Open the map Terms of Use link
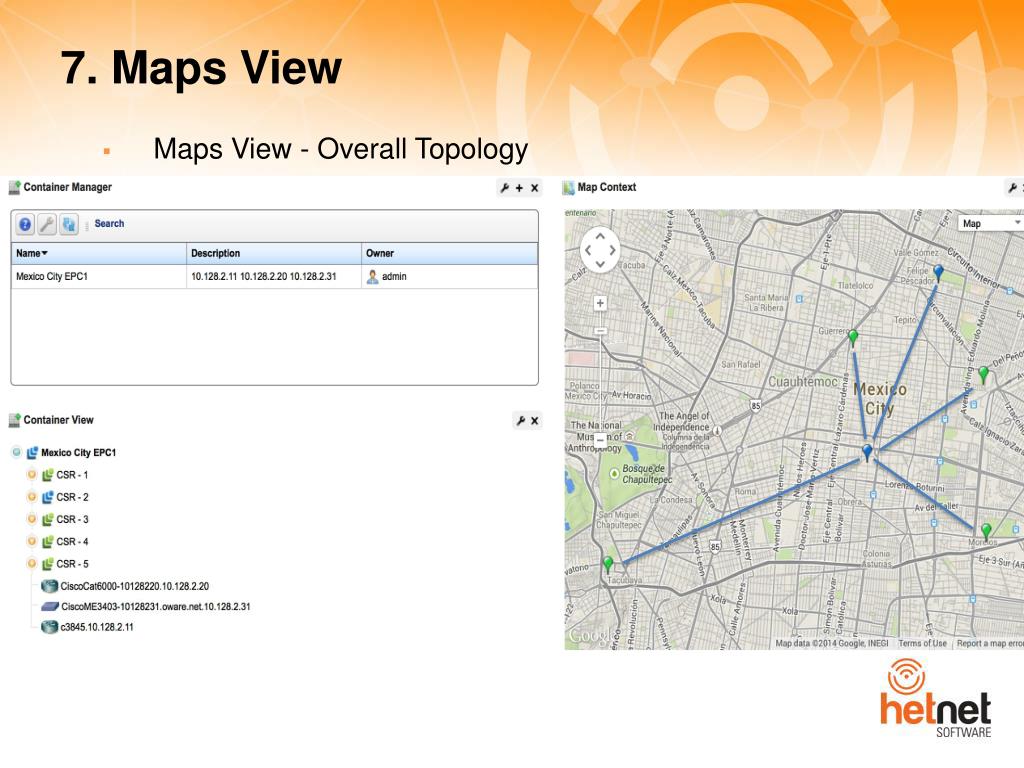 [922, 643]
